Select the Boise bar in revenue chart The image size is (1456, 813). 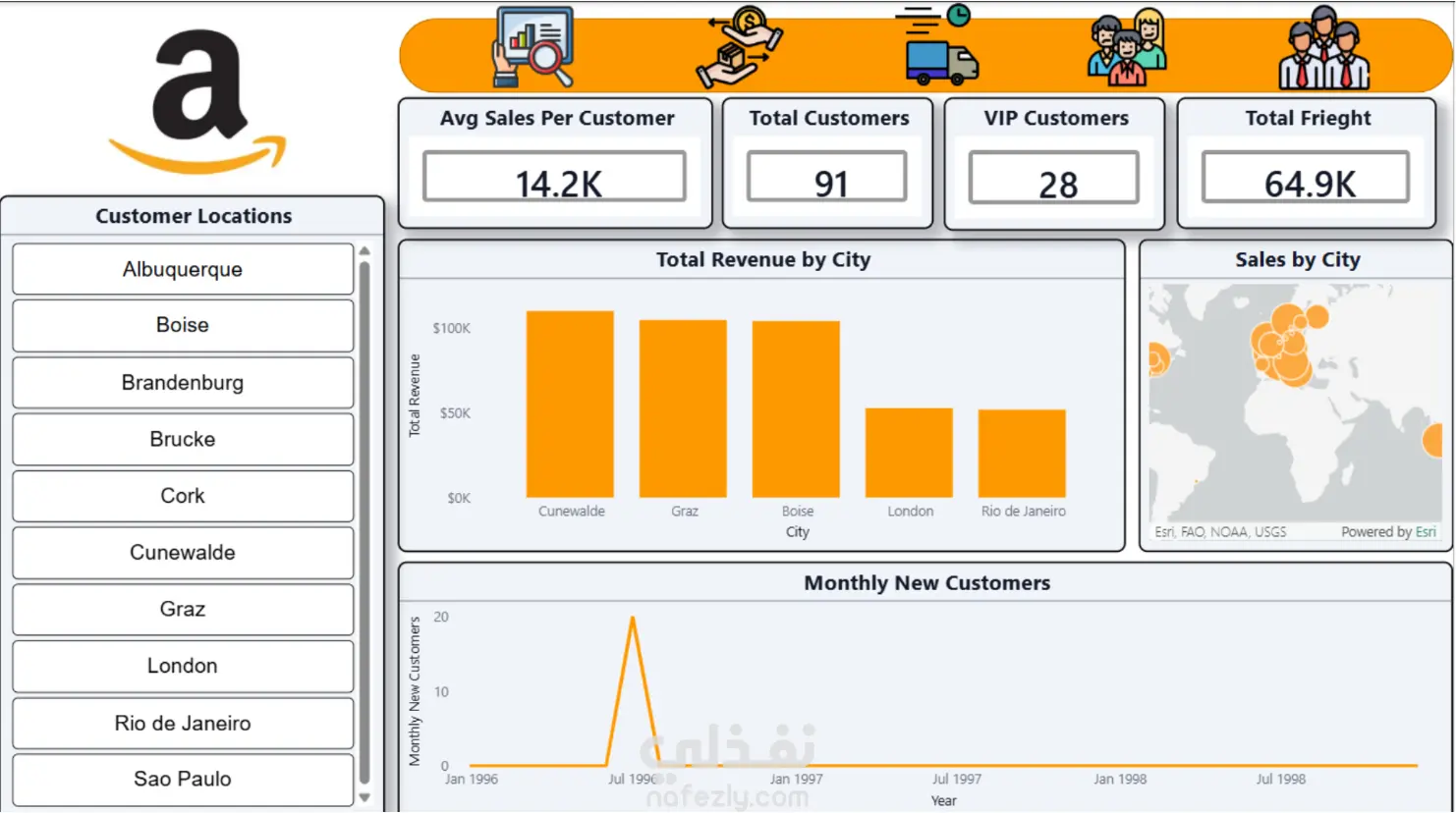[x=796, y=409]
